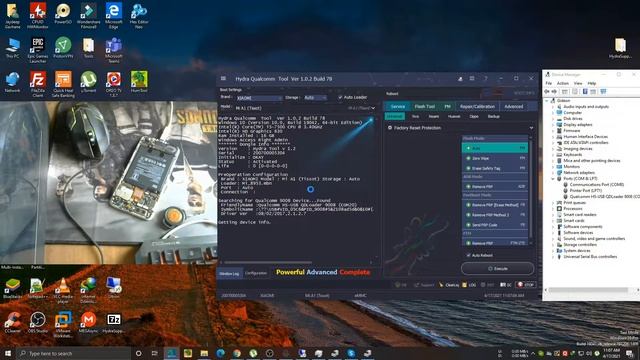This screenshot has height=360, width=640.
Task: Open the Brand dropdown showing XIAOMI
Action: [259, 98]
